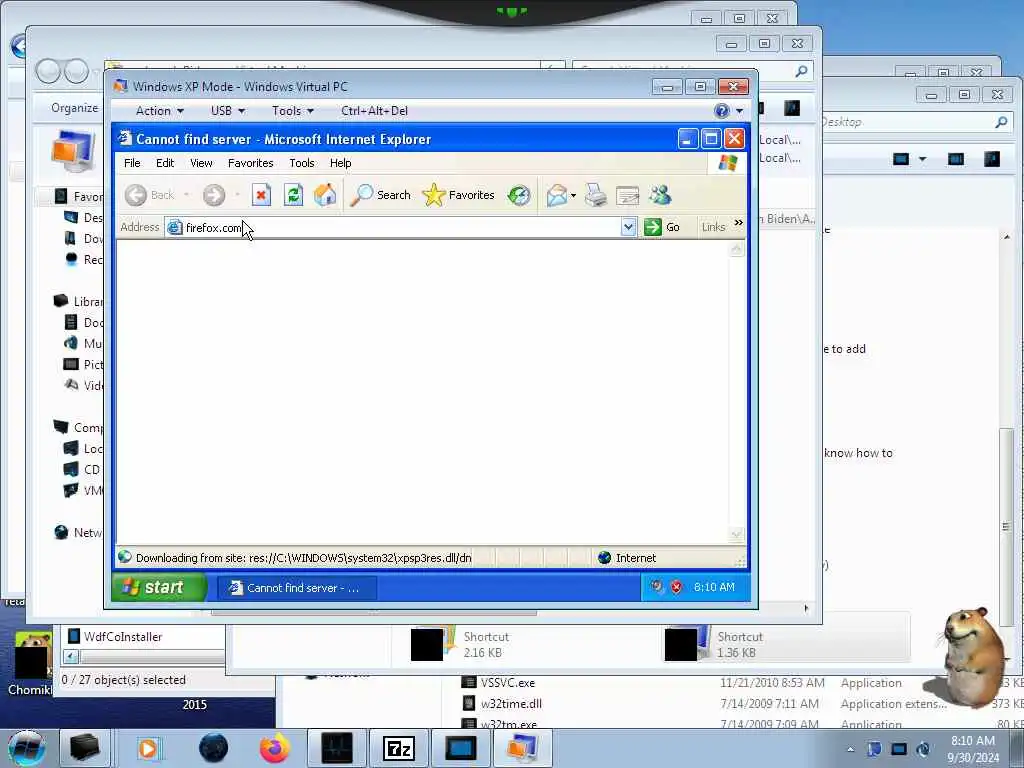Click the Virtual PC taskbar icon in Windows 7

pyautogui.click(x=522, y=748)
